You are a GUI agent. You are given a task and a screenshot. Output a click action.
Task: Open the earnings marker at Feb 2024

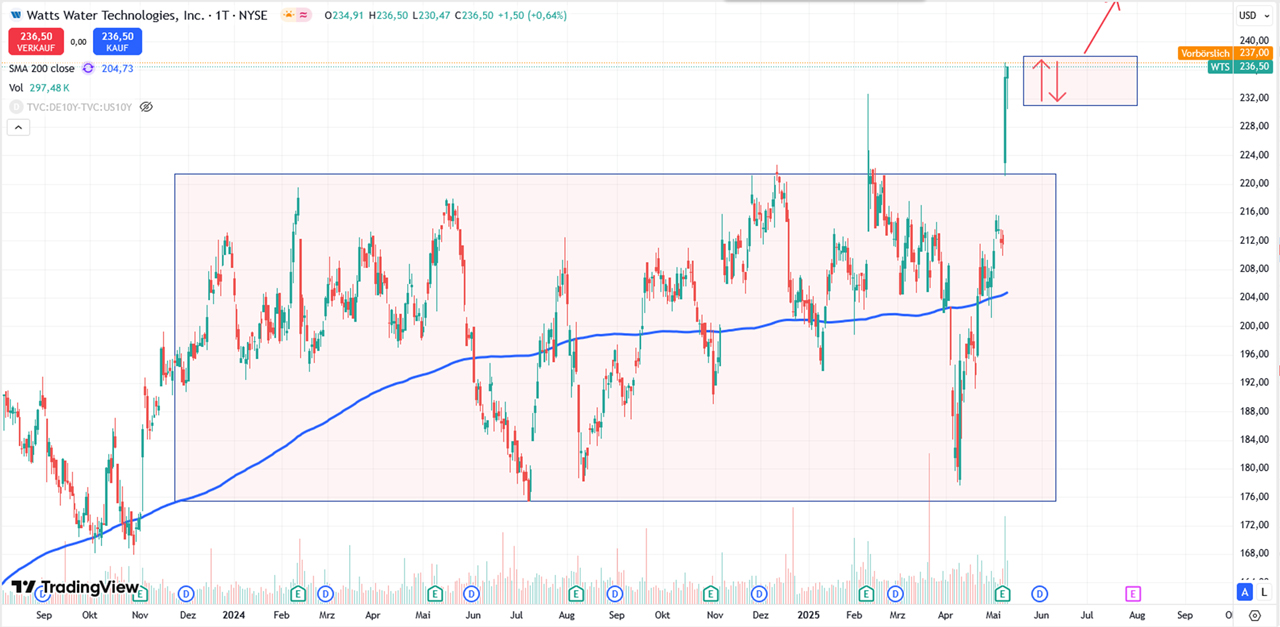pyautogui.click(x=297, y=593)
